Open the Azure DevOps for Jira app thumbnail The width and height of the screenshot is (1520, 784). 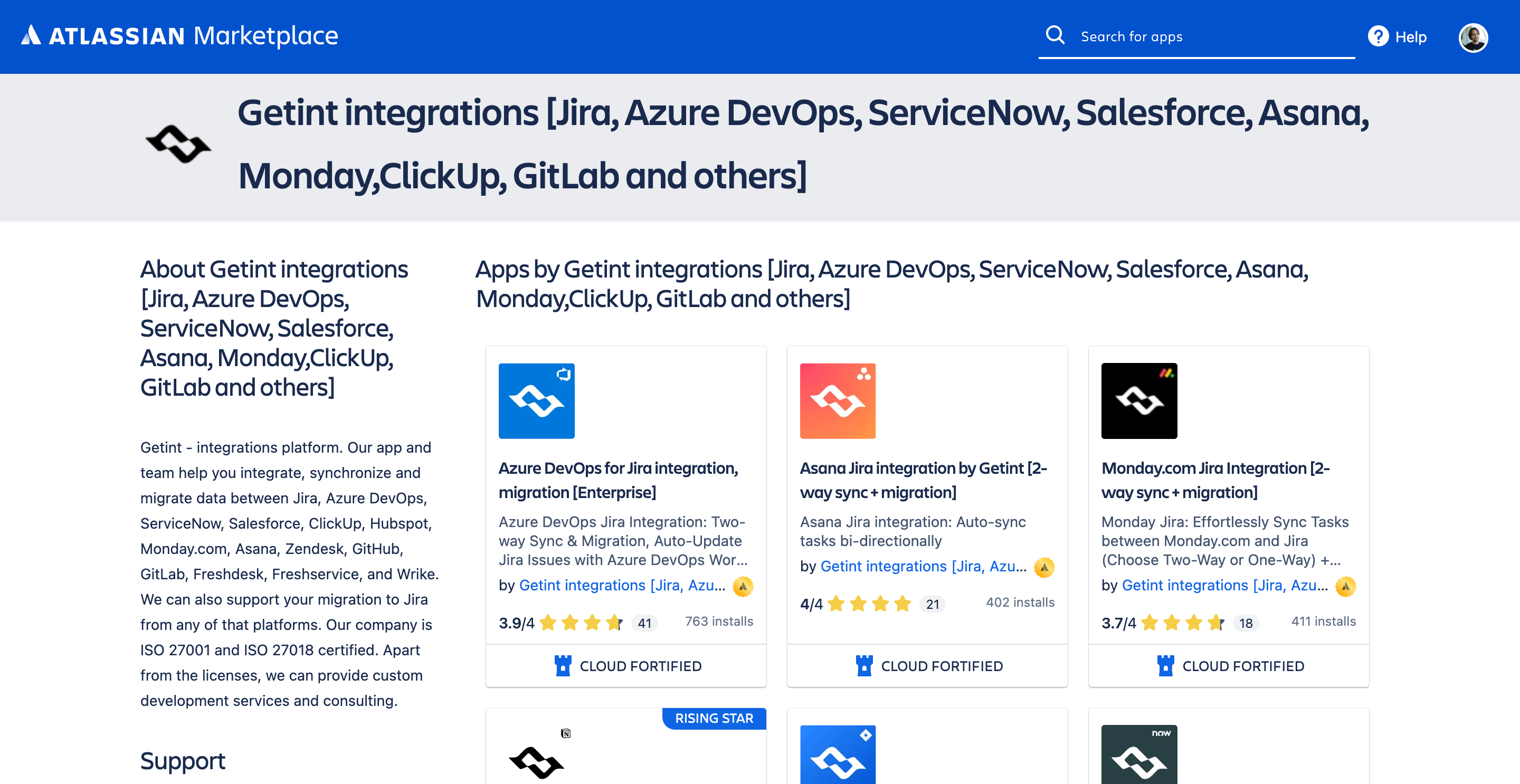(536, 400)
